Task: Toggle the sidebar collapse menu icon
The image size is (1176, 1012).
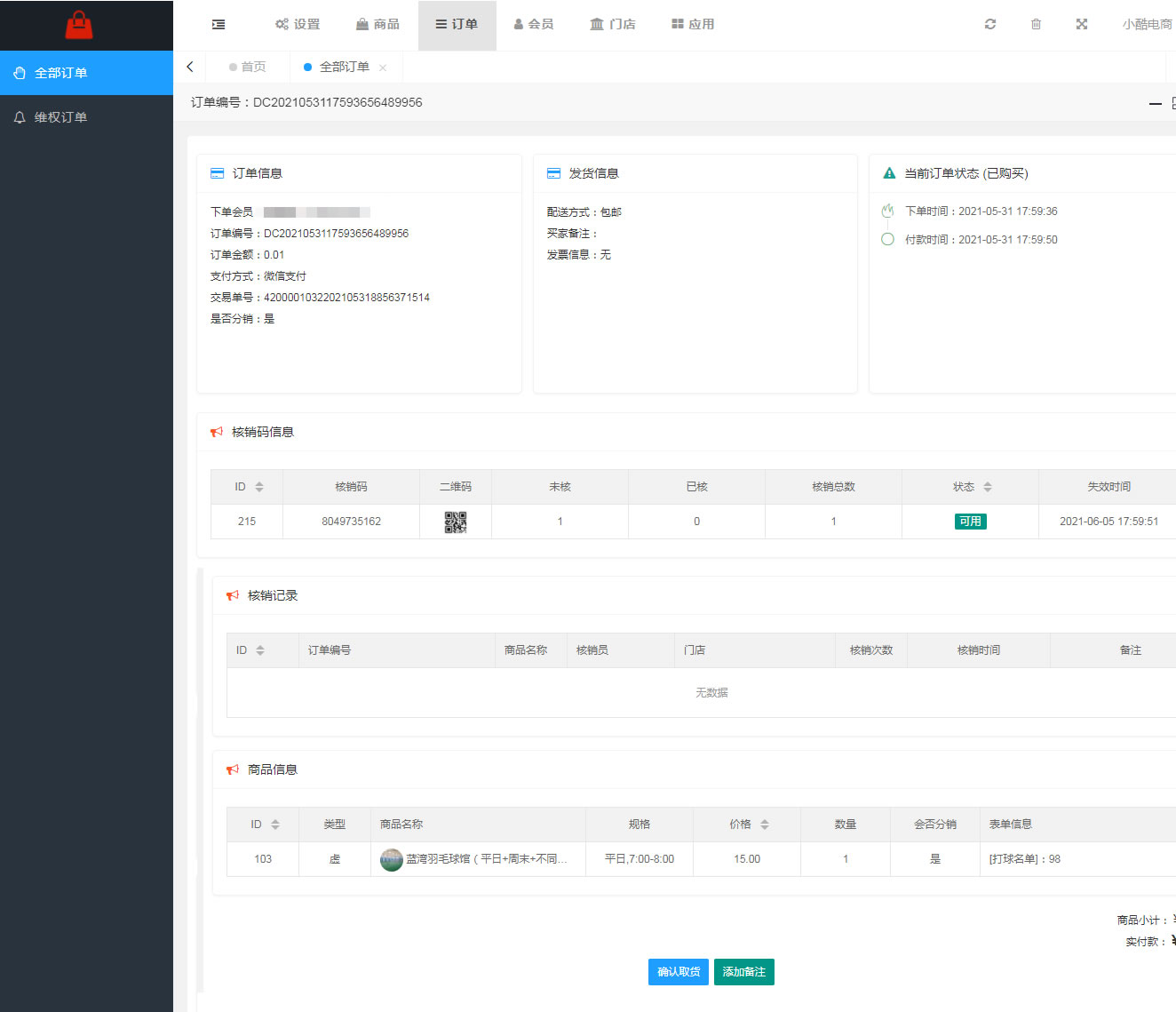Action: tap(219, 25)
